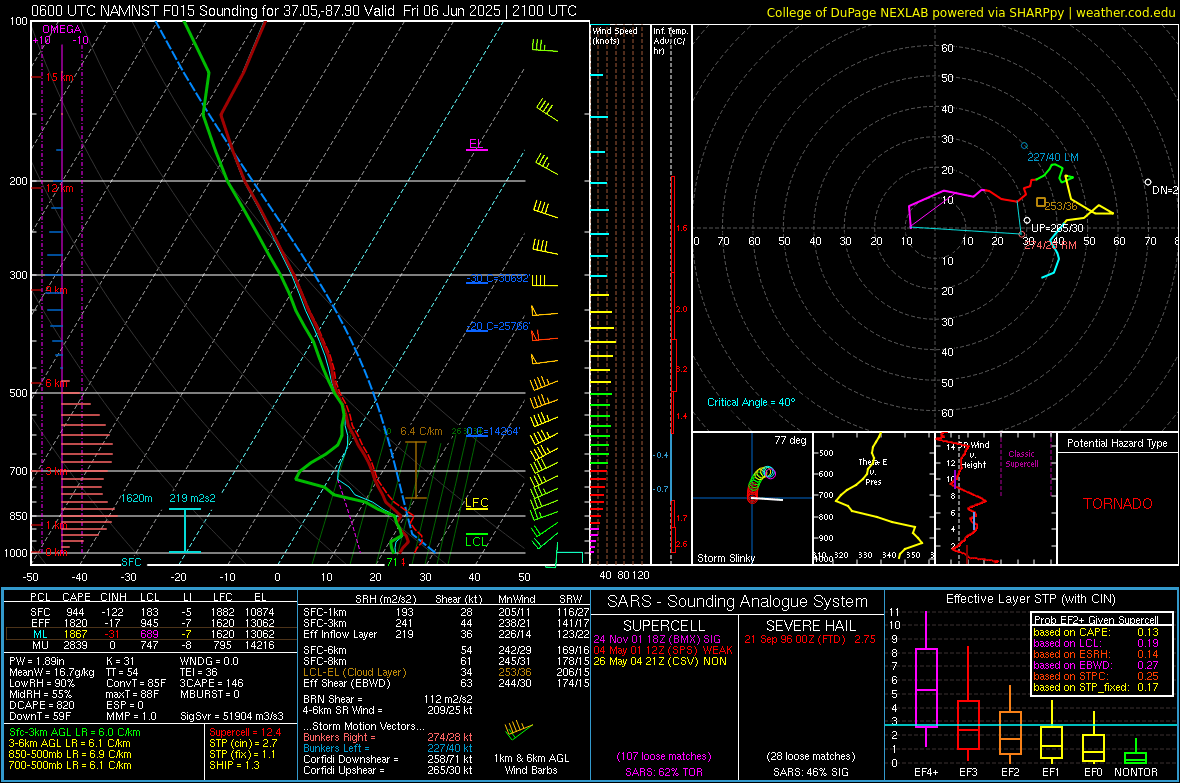Click the 'BRN Shear =' line
This screenshot has height=783, width=1180.
click(x=388, y=699)
